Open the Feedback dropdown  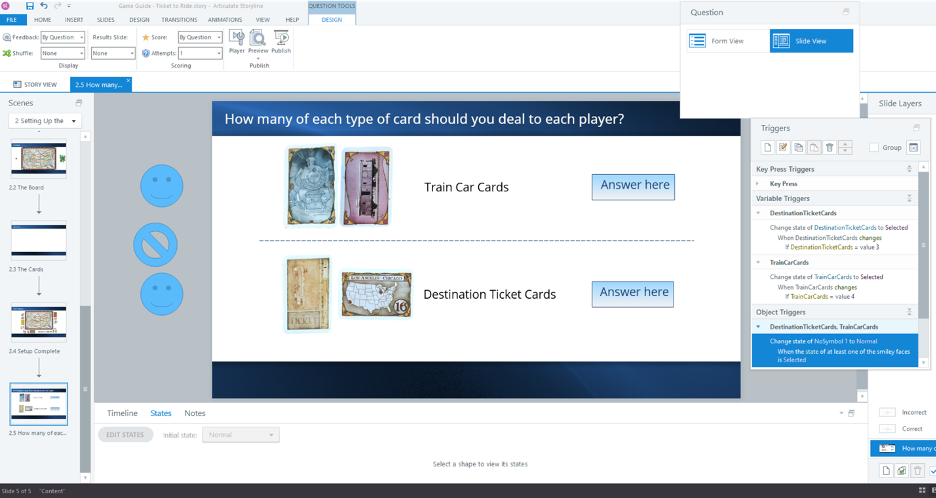click(63, 37)
